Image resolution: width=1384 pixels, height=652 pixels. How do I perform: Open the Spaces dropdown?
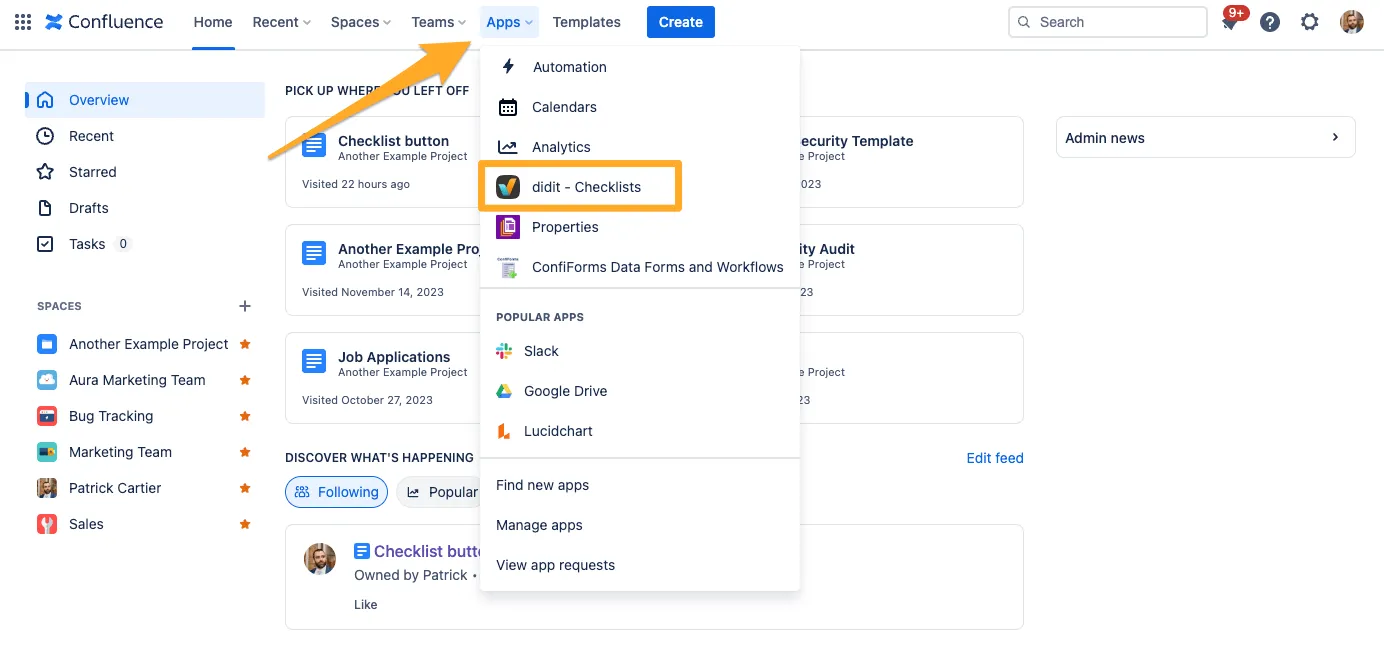pos(361,22)
